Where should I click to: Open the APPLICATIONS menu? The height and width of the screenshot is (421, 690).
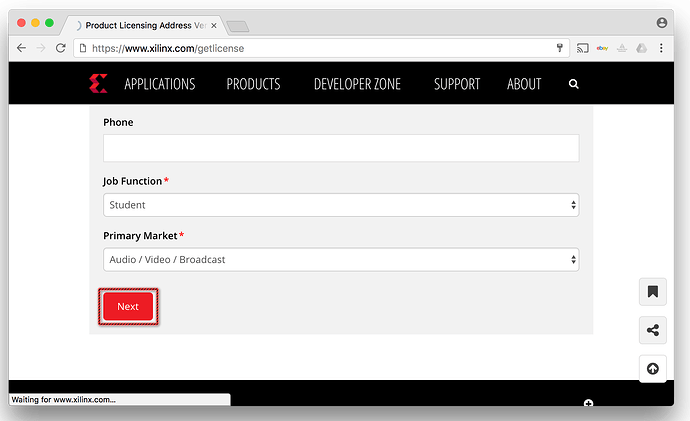point(160,84)
